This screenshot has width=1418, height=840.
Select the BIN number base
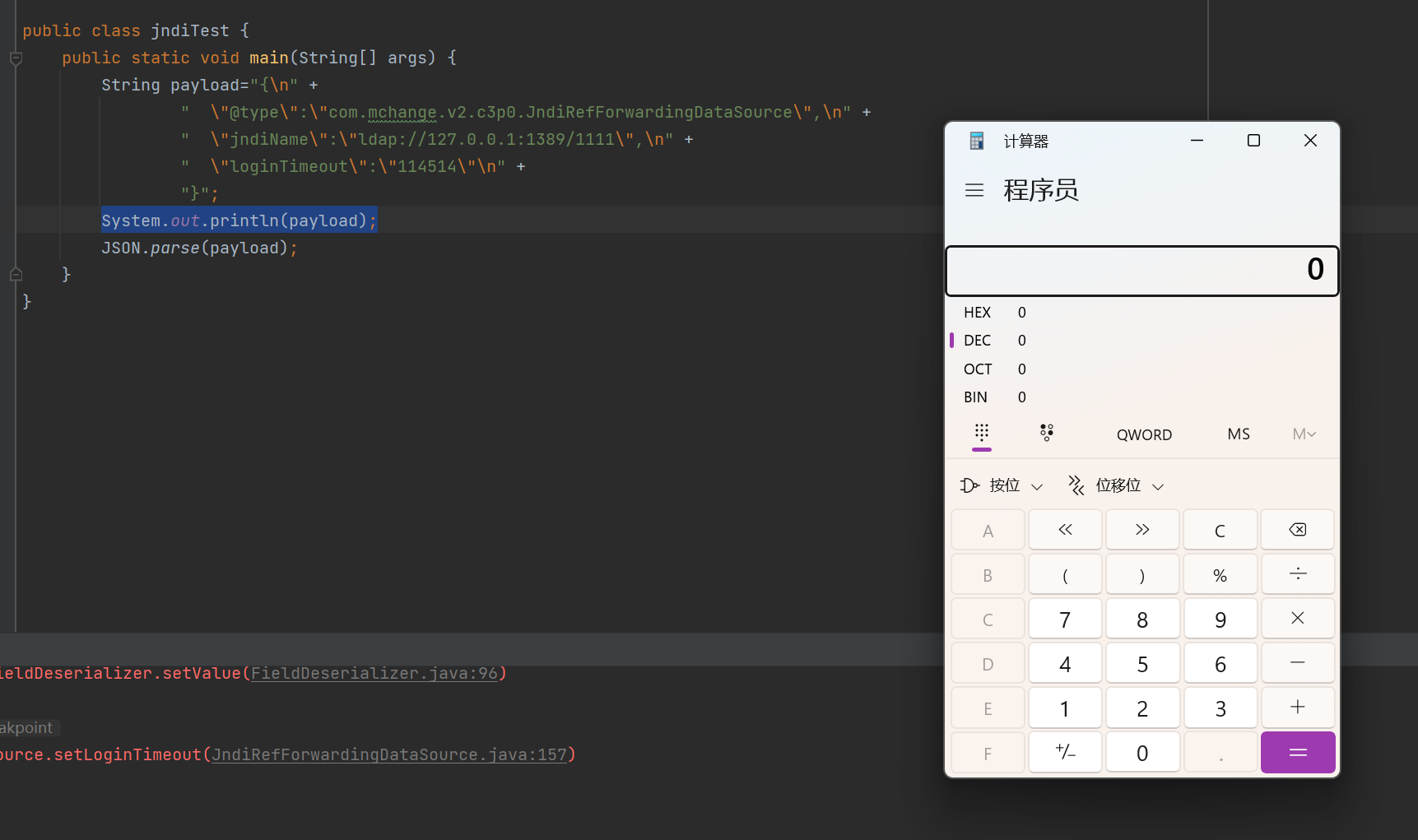[x=976, y=397]
